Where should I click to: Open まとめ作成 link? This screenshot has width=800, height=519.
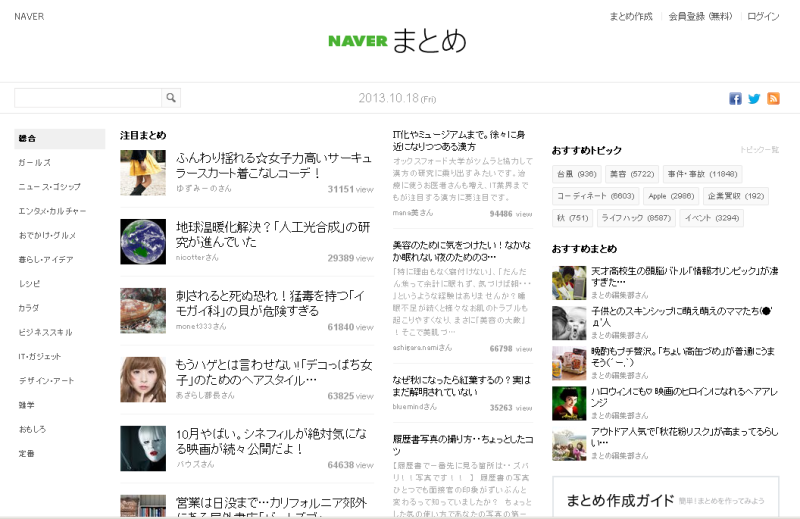631,16
